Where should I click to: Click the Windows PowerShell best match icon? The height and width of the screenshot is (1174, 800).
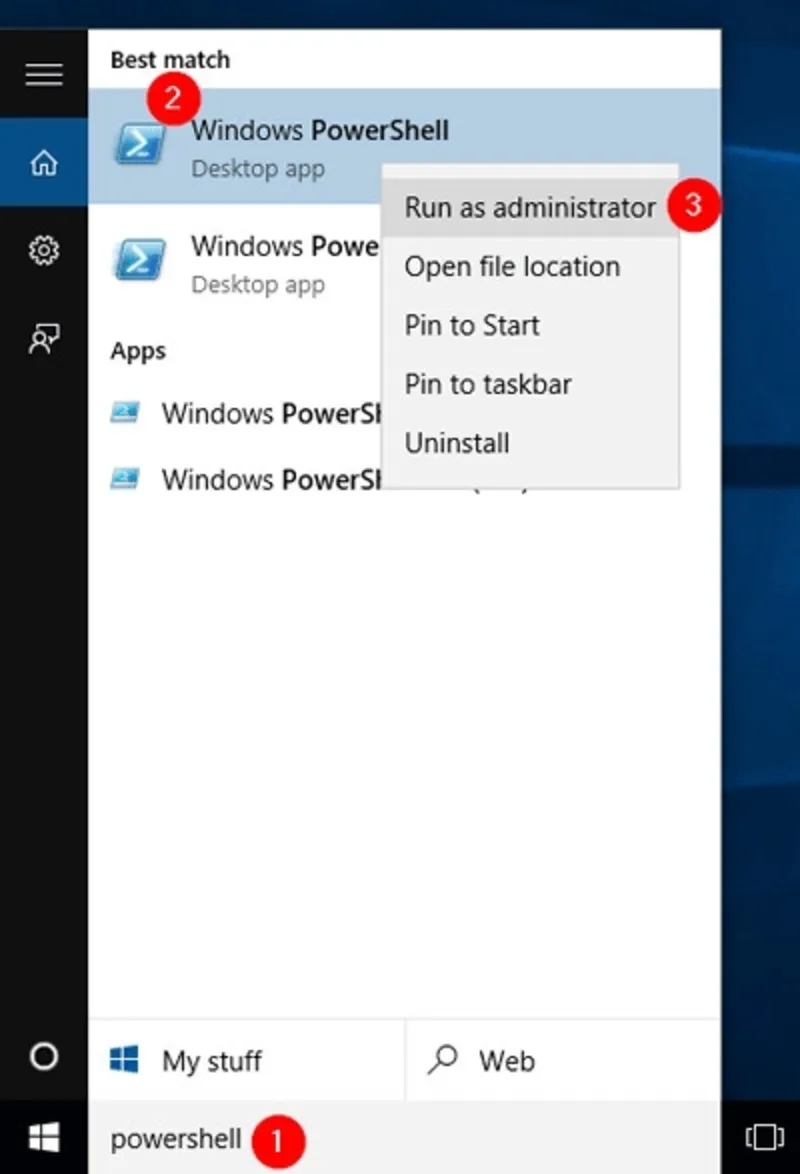[140, 144]
